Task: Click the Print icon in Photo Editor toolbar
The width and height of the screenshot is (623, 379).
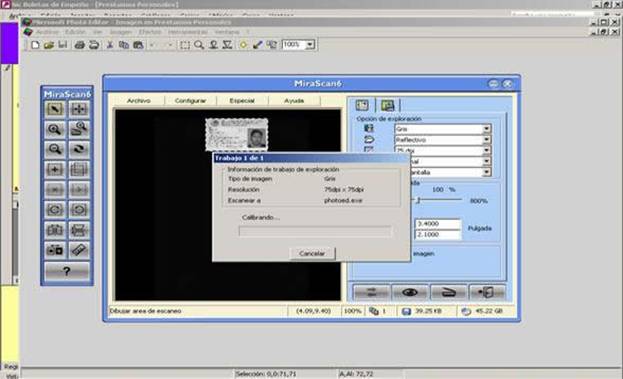Action: [x=79, y=44]
